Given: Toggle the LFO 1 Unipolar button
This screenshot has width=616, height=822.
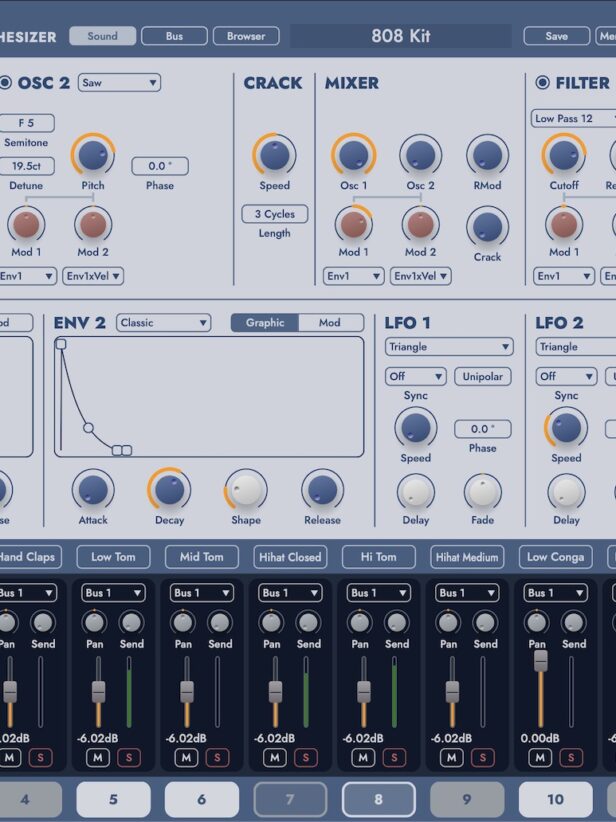Looking at the screenshot, I should [x=483, y=376].
